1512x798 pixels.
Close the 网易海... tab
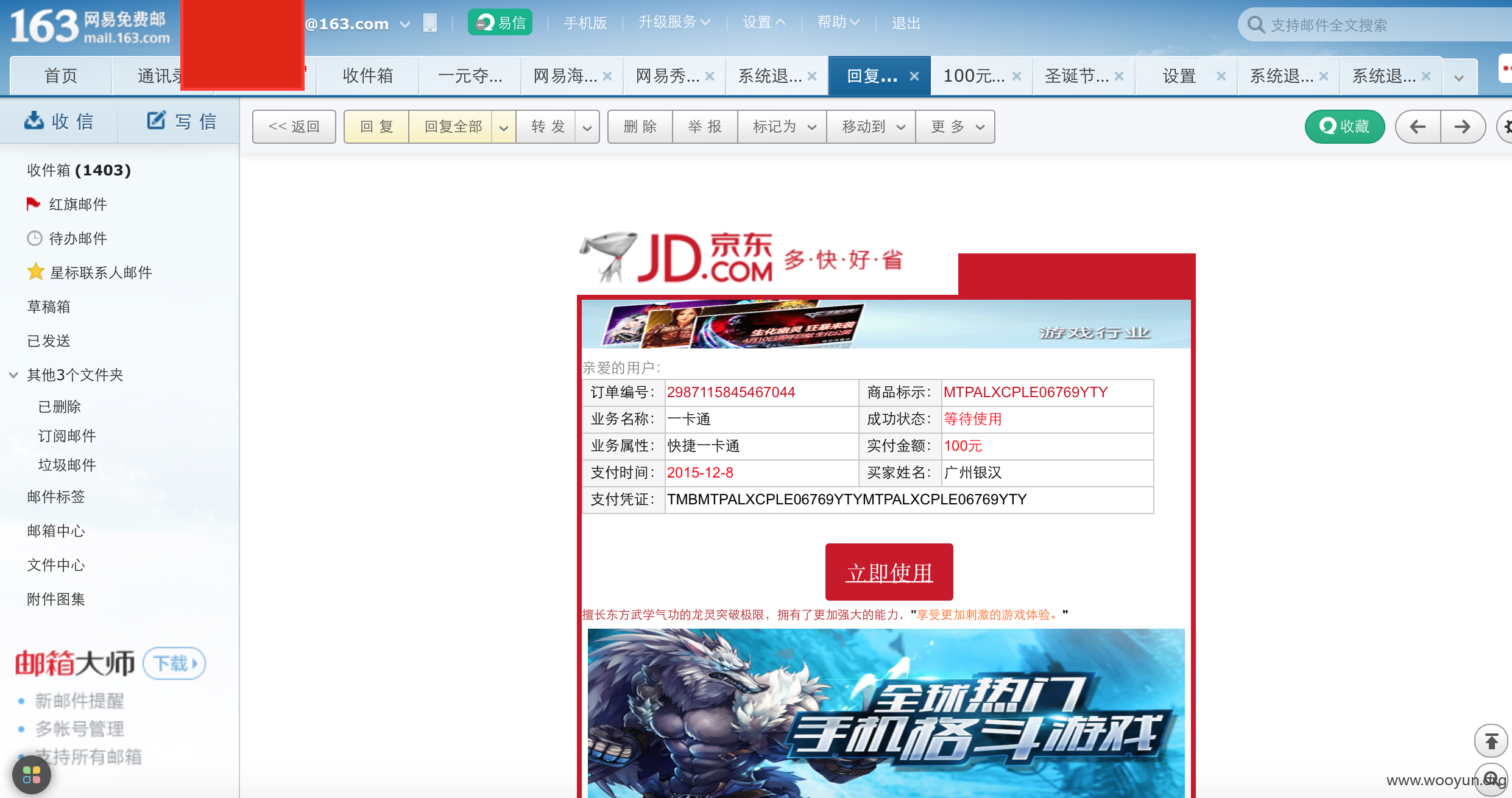pos(607,76)
